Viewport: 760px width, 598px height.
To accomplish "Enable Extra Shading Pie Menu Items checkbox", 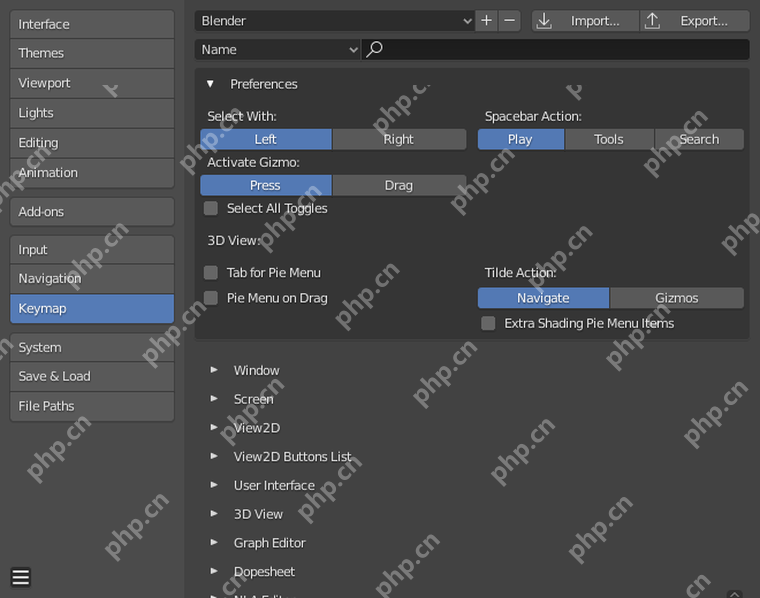I will pyautogui.click(x=489, y=323).
